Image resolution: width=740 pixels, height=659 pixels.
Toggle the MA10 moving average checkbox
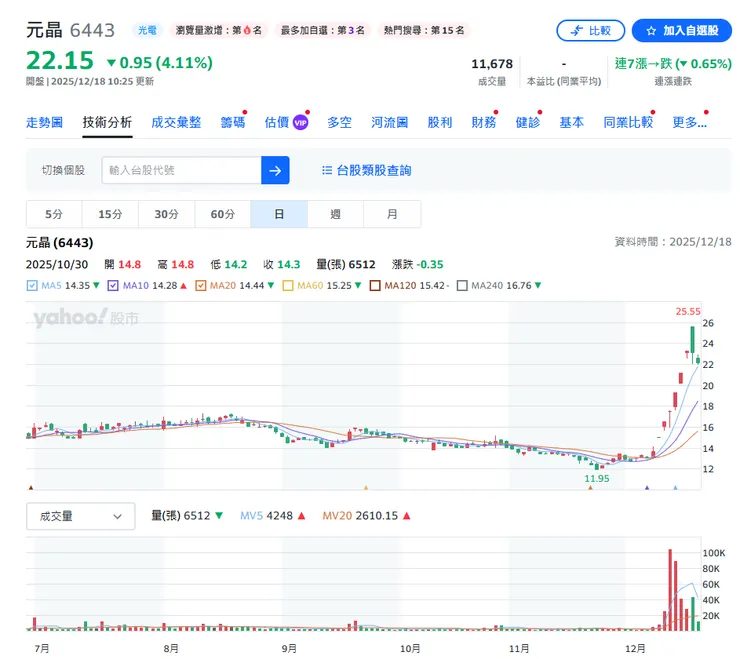pos(113,286)
